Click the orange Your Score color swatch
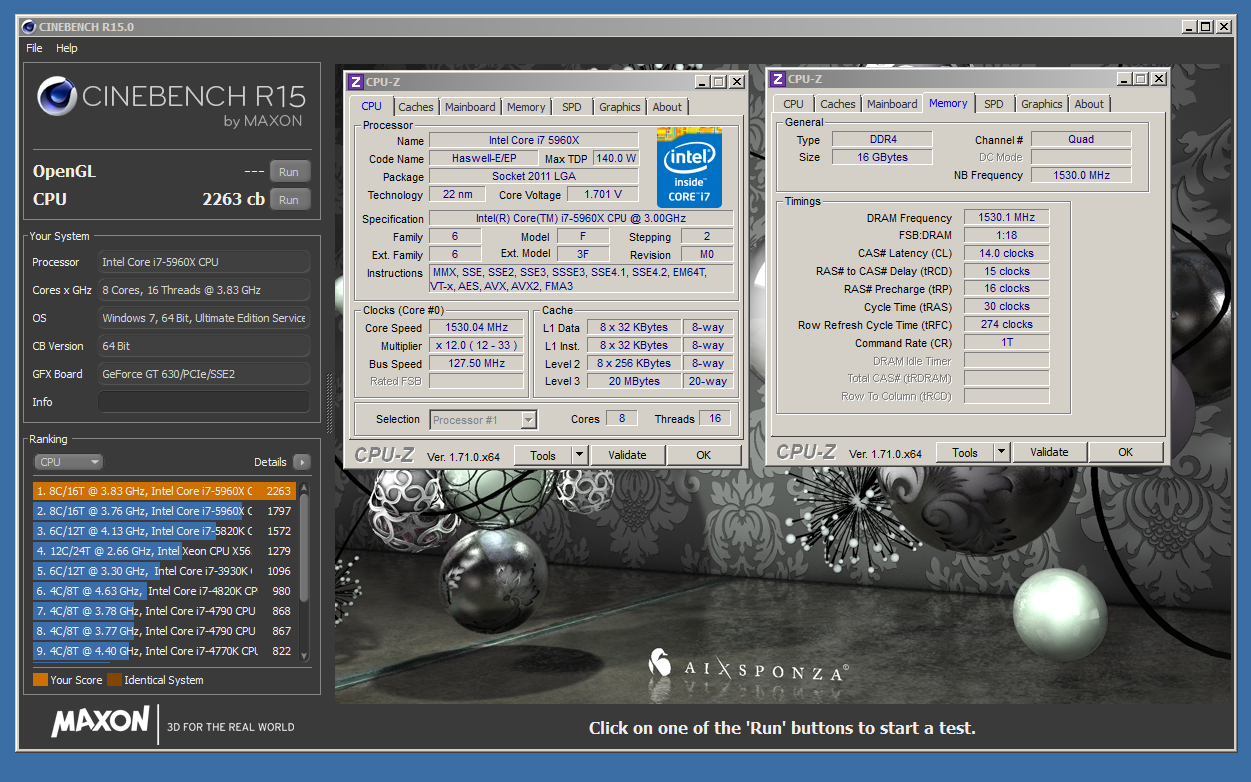This screenshot has width=1251, height=782. click(x=40, y=680)
